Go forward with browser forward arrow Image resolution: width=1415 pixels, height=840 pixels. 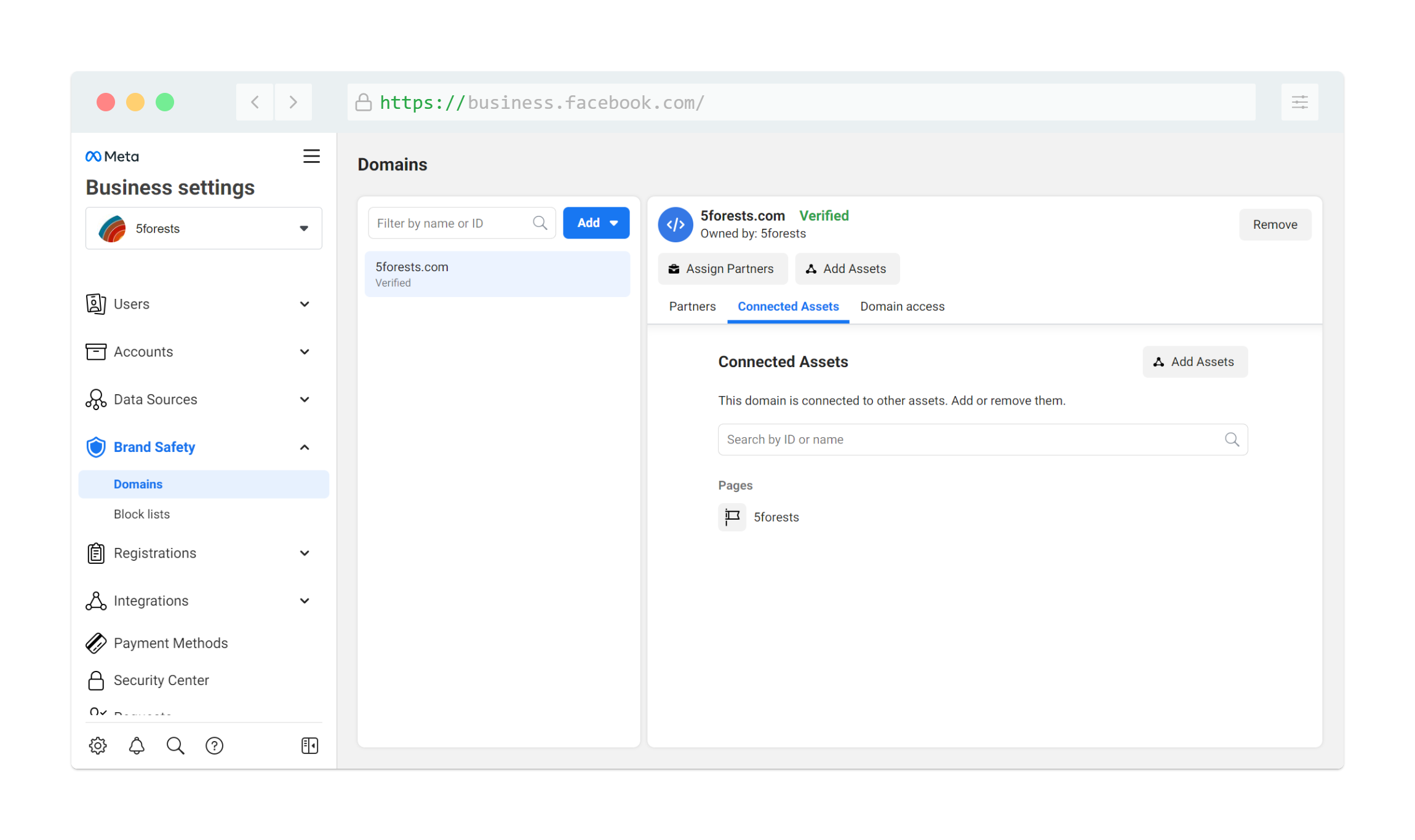click(x=293, y=102)
